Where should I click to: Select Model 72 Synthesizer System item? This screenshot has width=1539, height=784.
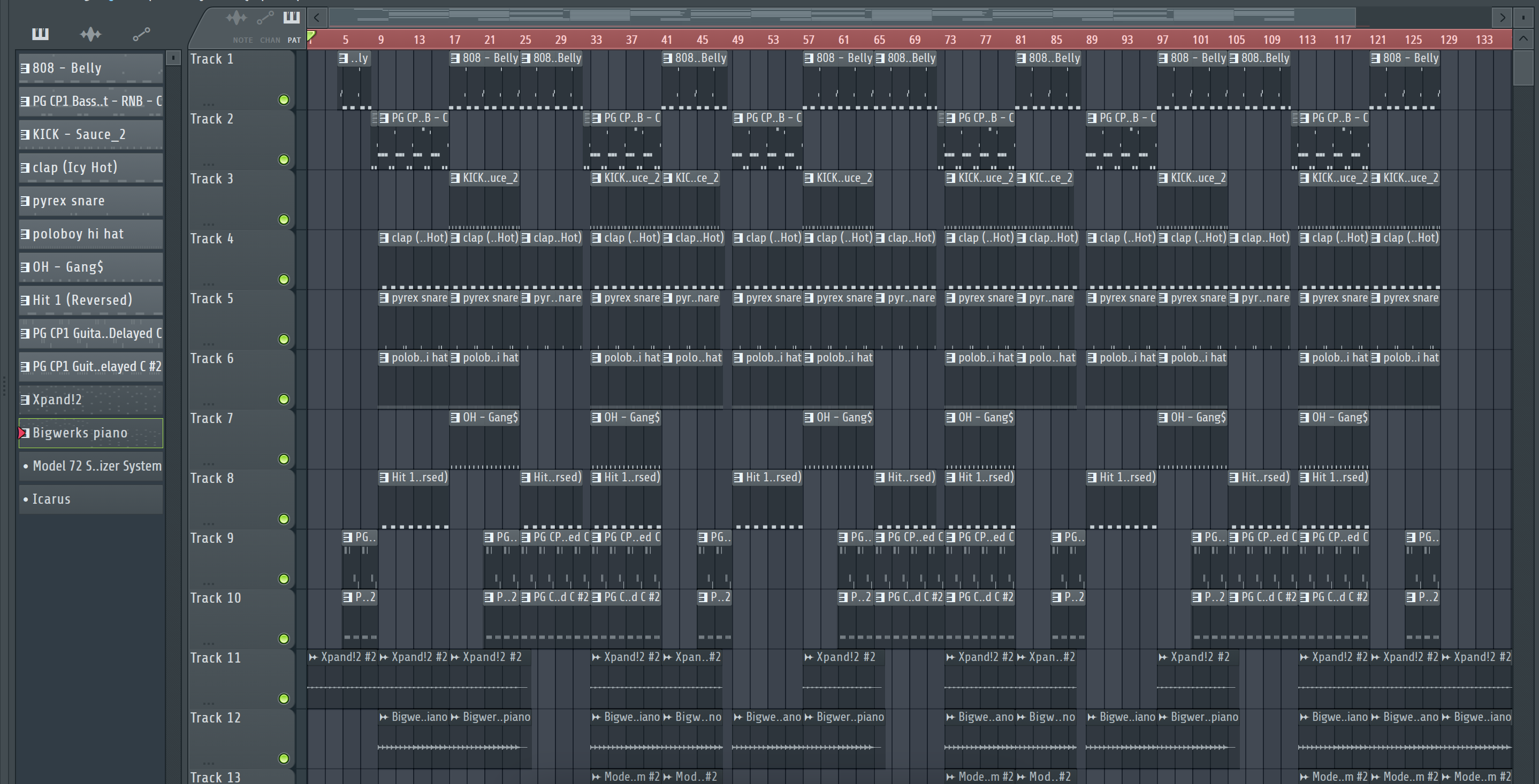pos(91,466)
